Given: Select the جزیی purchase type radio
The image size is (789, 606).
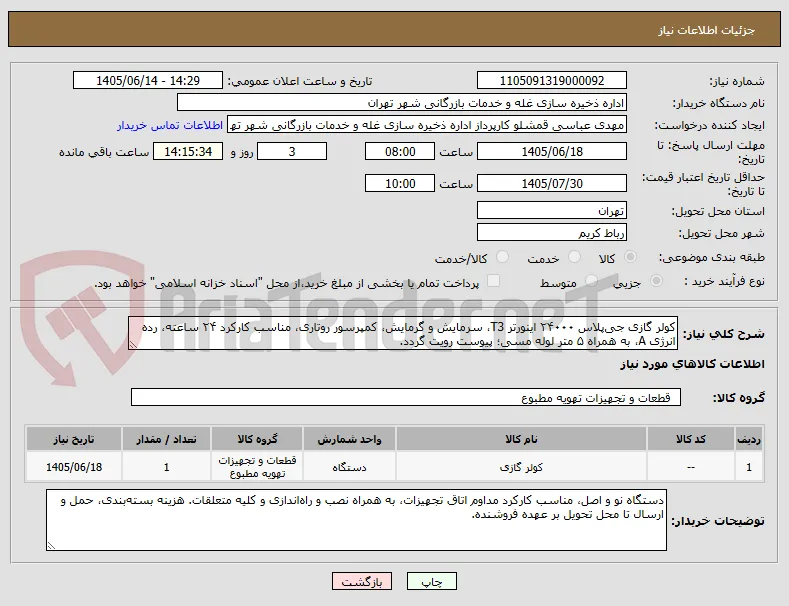Looking at the screenshot, I should pyautogui.click(x=656, y=281).
